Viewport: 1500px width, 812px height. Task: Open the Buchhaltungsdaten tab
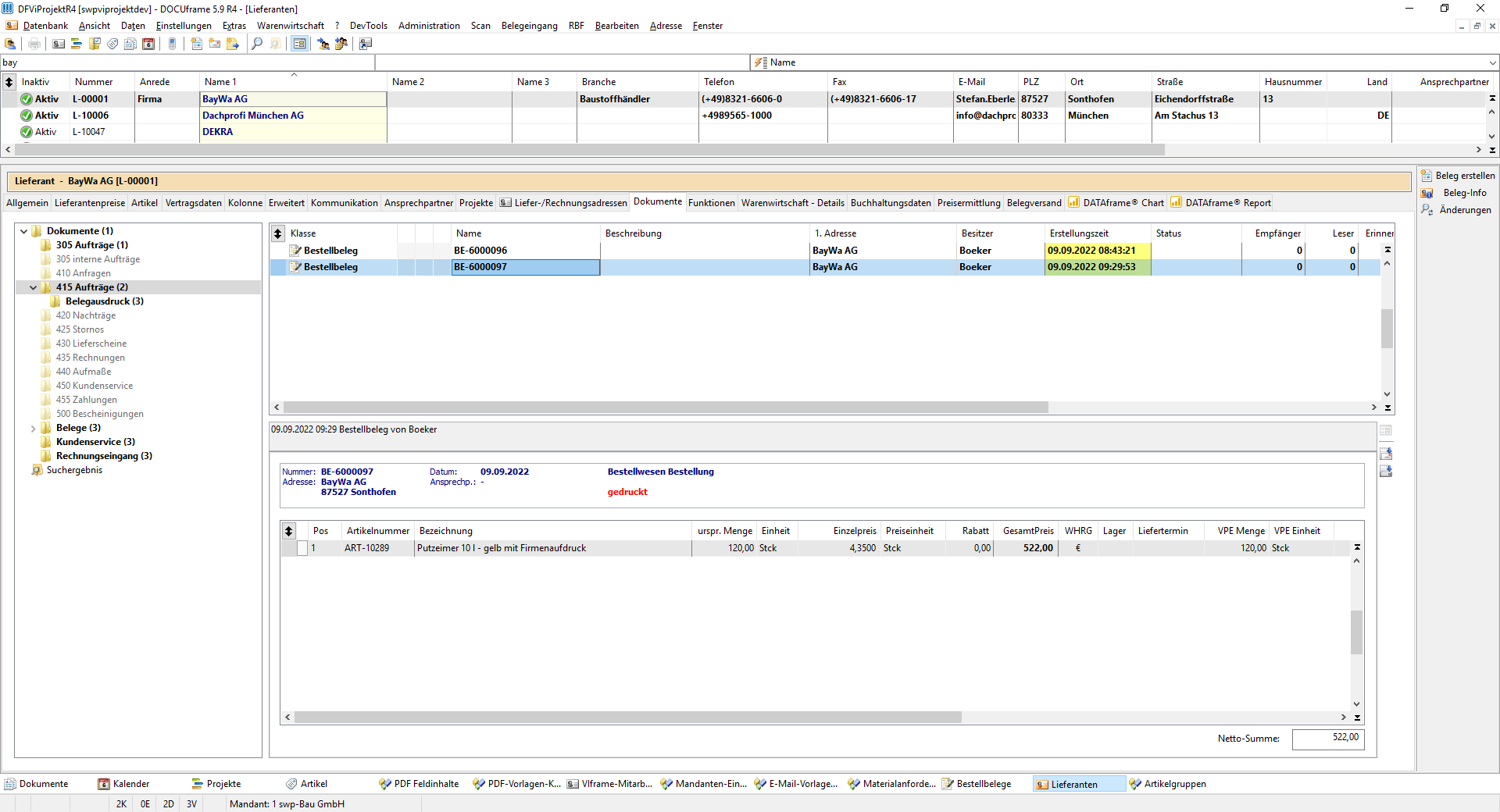tap(891, 203)
